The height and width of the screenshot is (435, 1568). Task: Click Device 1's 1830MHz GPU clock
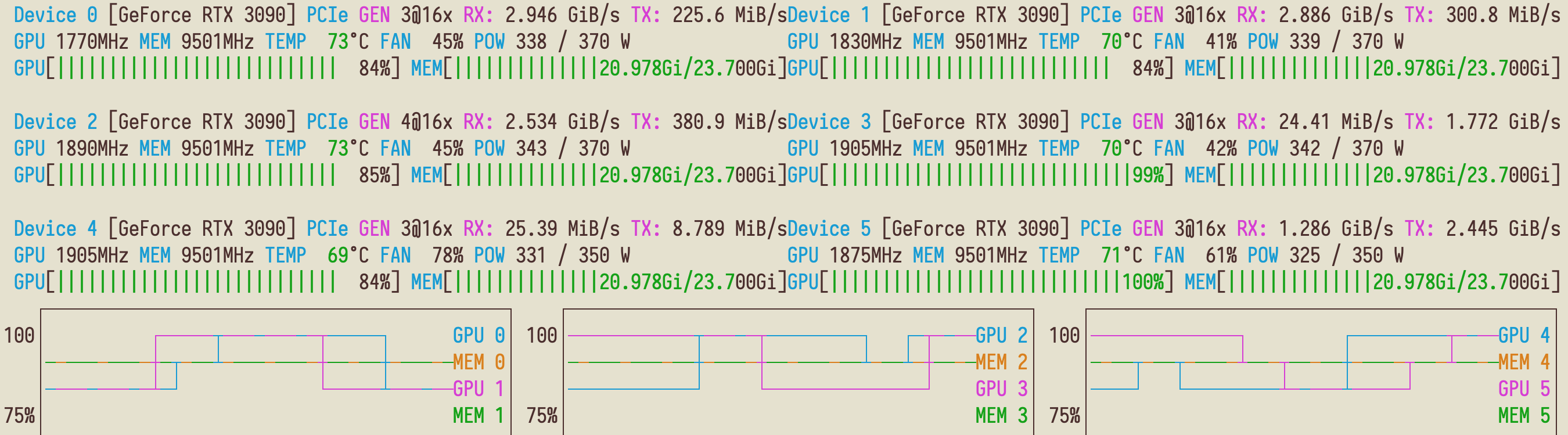[865, 41]
